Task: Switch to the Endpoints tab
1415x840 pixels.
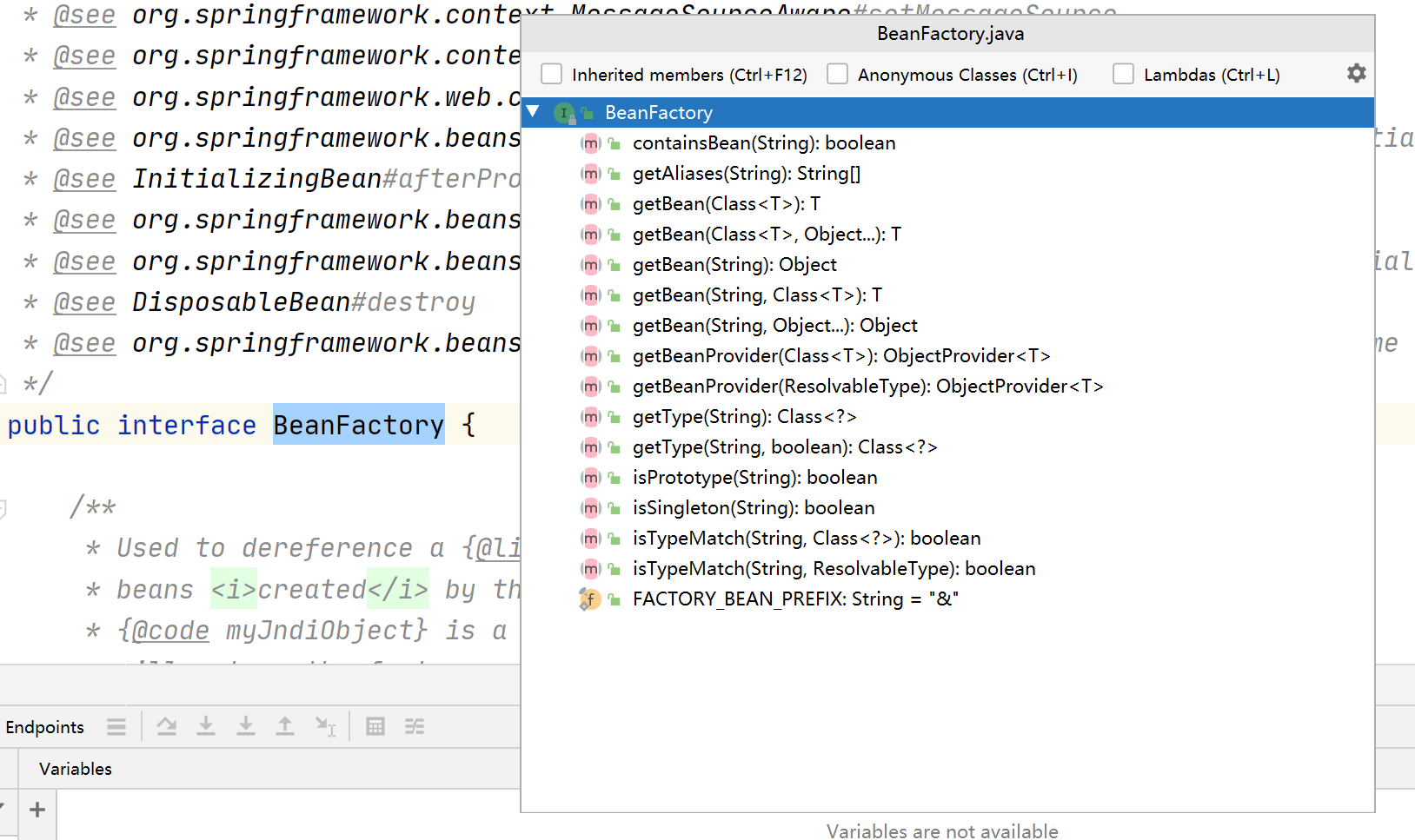Action: (45, 727)
